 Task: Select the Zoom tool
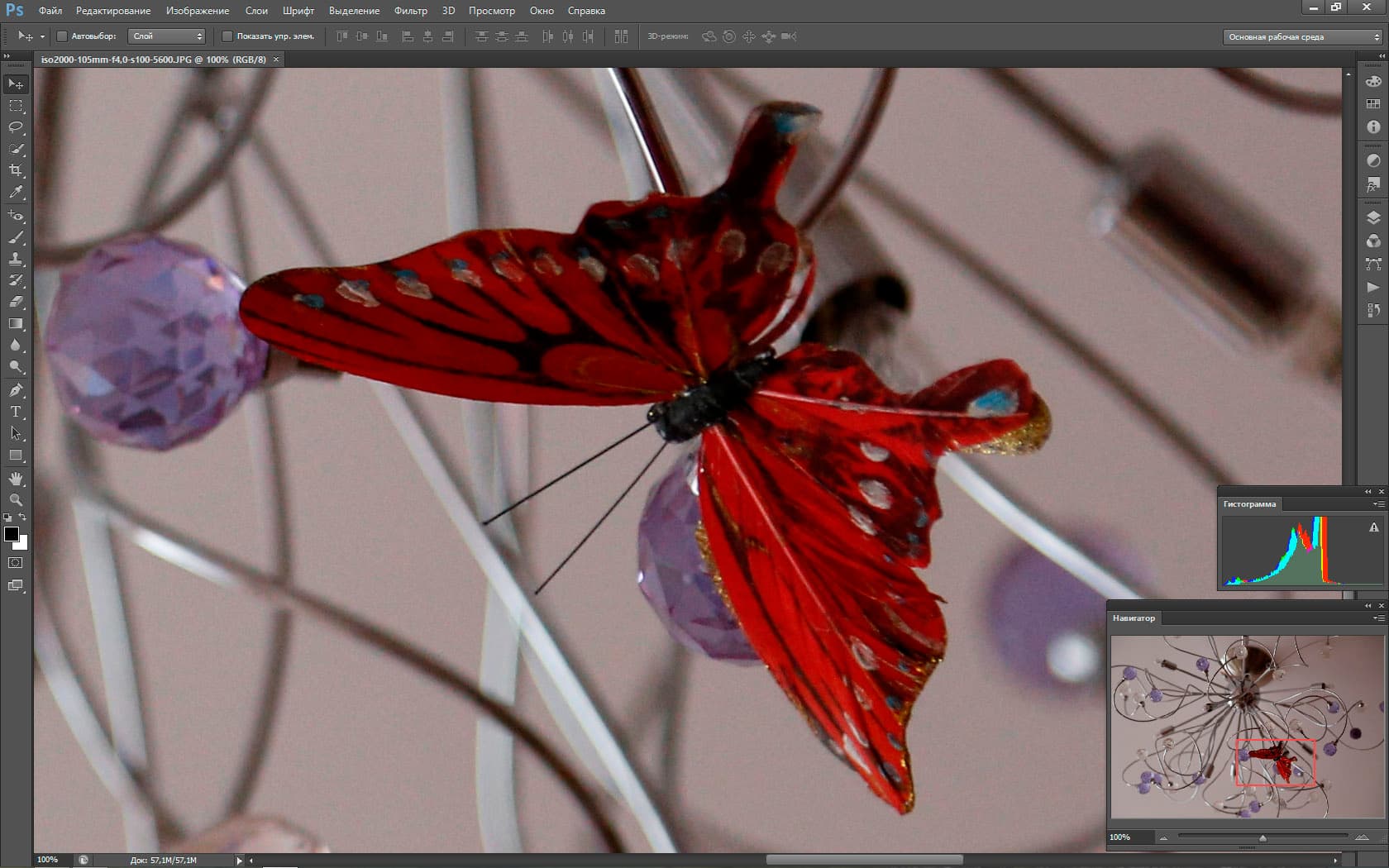(16, 500)
